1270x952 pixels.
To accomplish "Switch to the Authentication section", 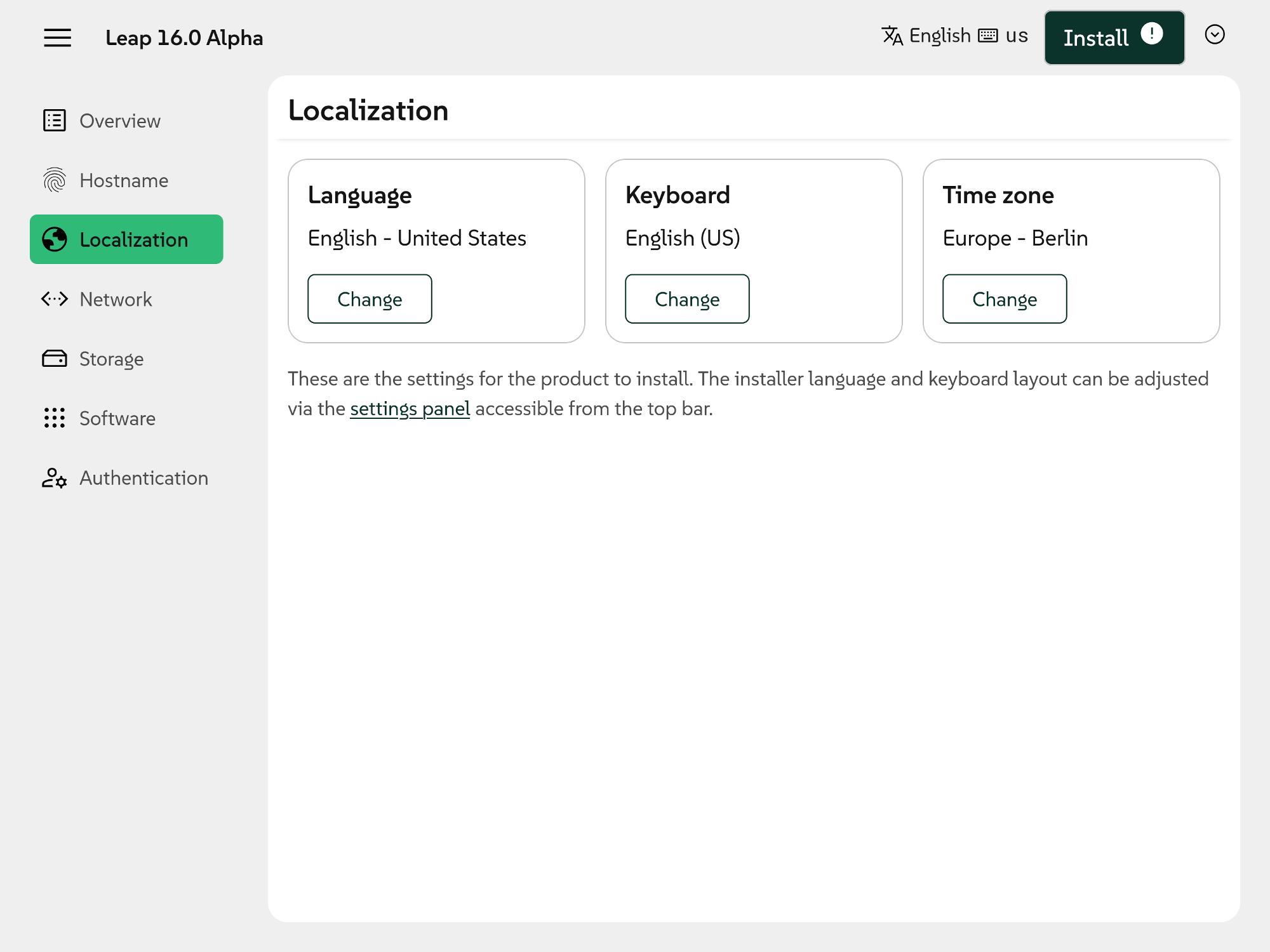I will click(144, 478).
